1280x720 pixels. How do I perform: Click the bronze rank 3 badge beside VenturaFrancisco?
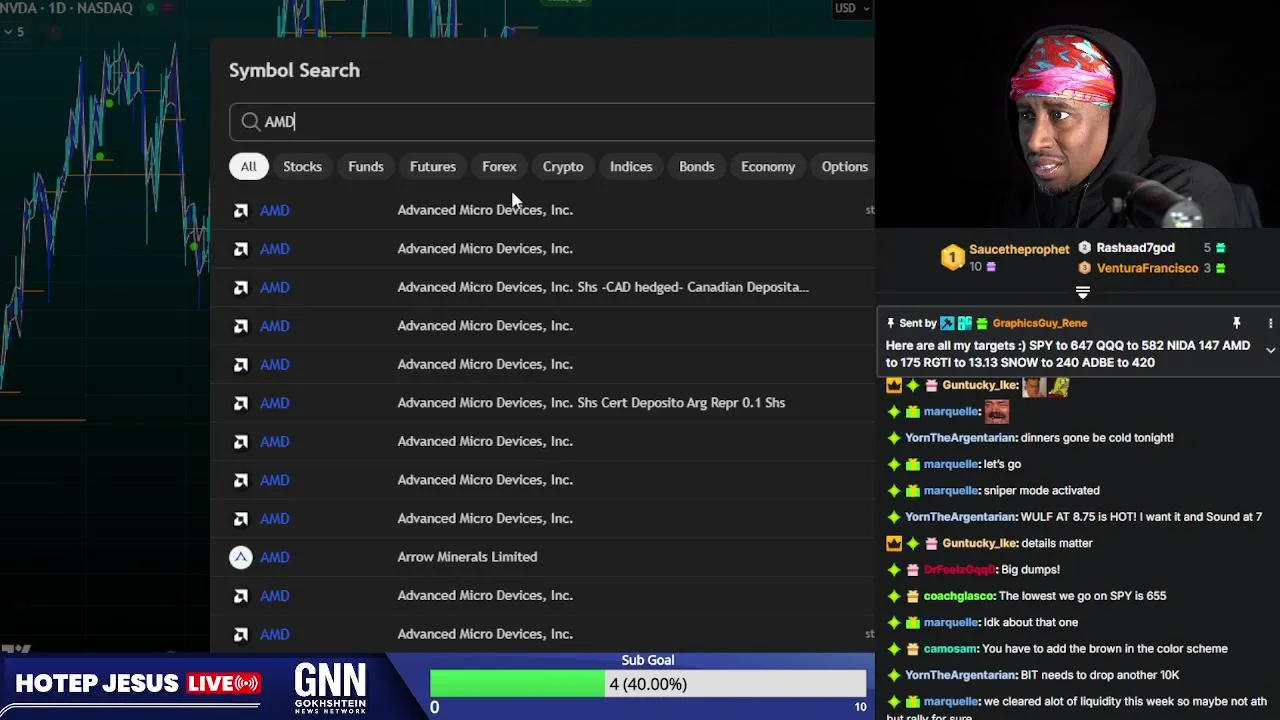tap(1085, 268)
